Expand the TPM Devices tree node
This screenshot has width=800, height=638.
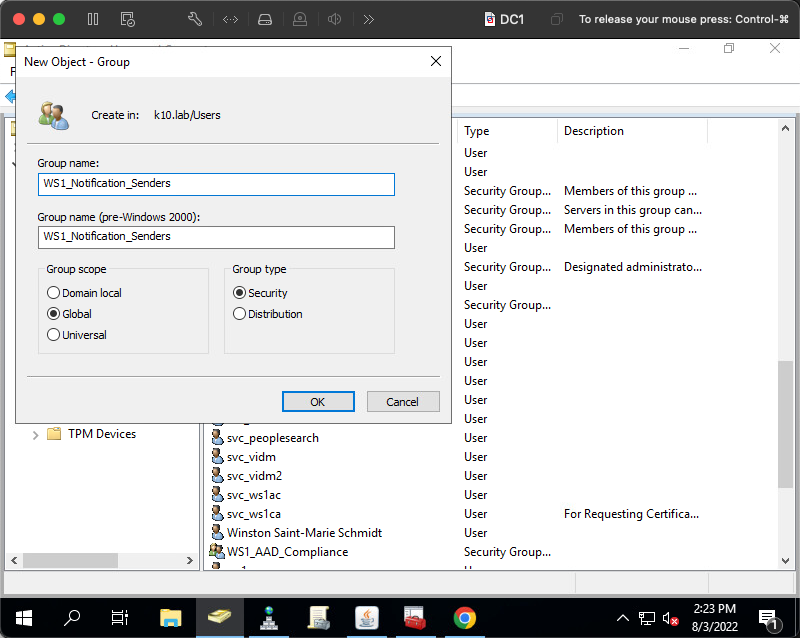(35, 435)
